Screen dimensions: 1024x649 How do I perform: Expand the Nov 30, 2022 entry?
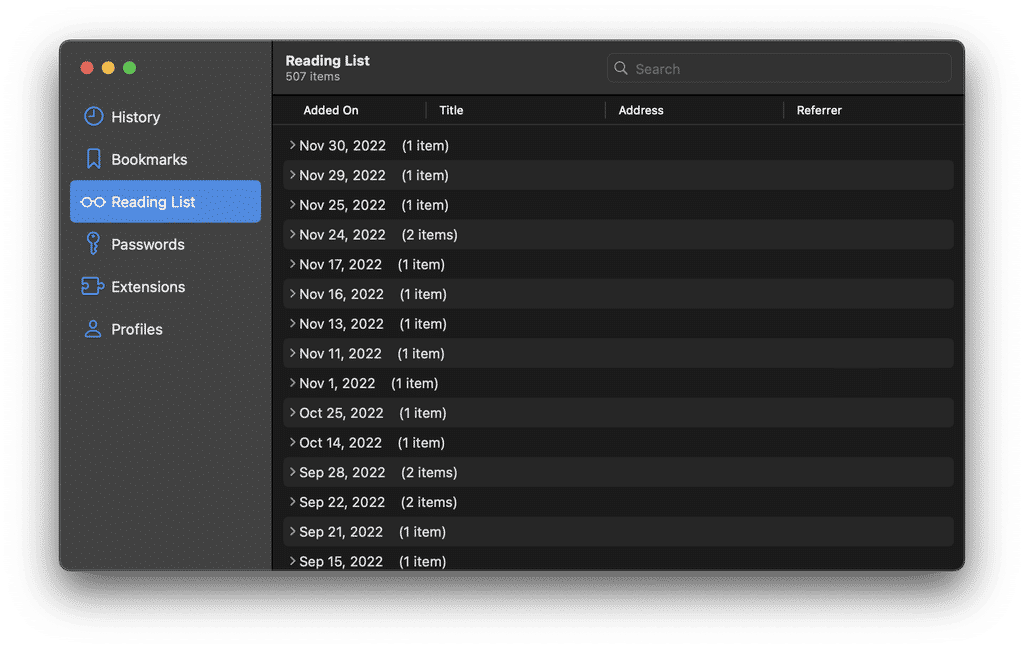(x=291, y=145)
